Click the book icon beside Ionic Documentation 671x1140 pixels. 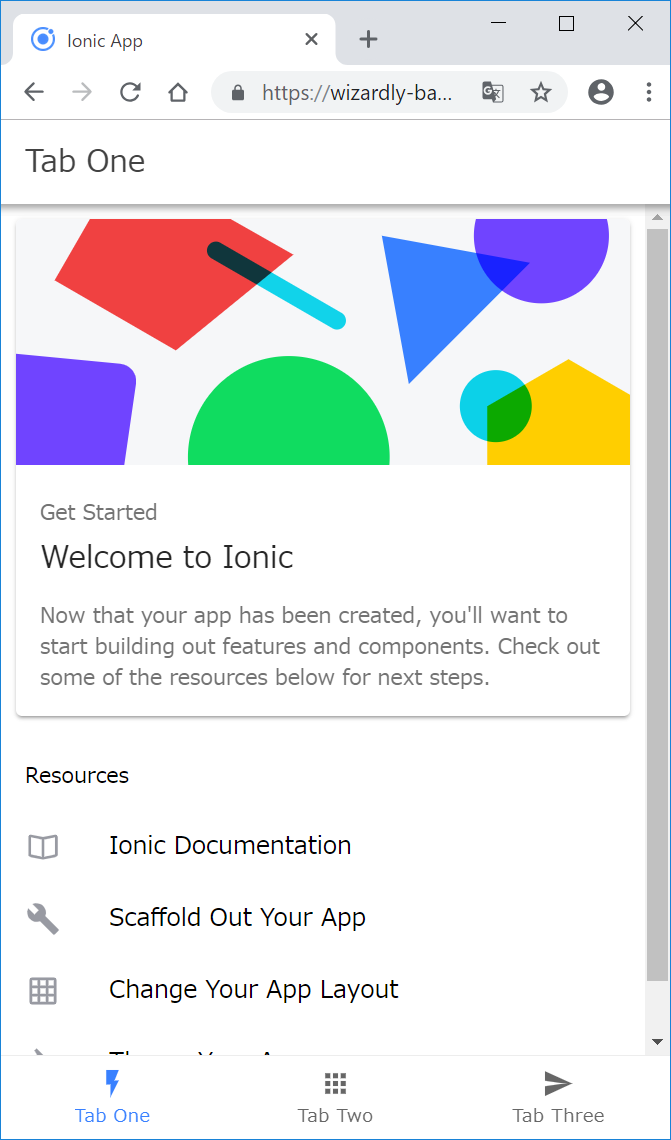pos(43,847)
